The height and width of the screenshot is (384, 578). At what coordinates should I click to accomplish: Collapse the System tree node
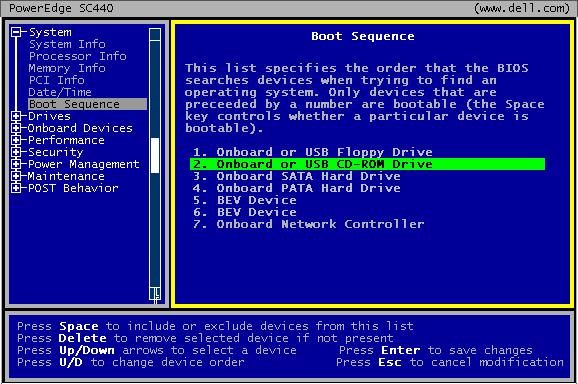click(16, 32)
